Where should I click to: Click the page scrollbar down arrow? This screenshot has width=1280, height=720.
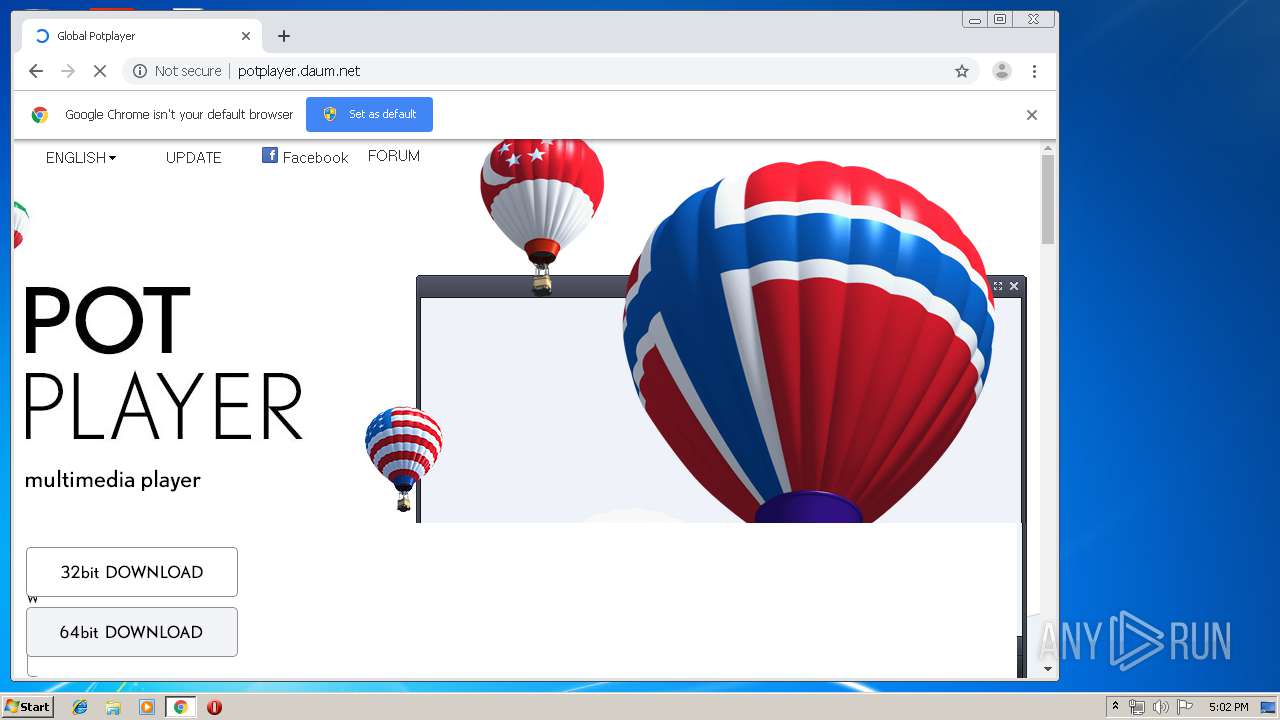click(x=1048, y=669)
